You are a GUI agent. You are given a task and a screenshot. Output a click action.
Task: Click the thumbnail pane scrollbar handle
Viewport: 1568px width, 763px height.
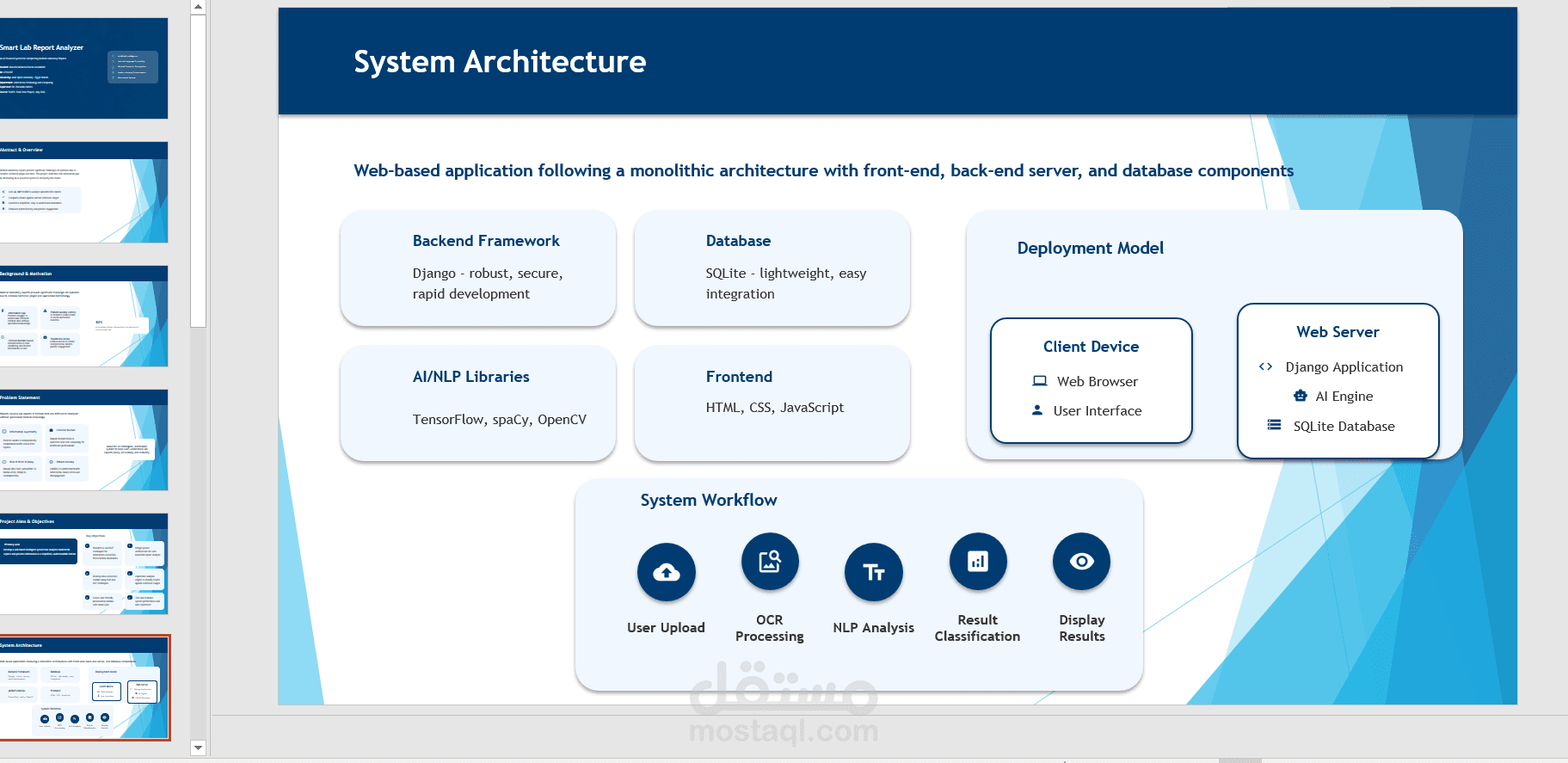[198, 170]
